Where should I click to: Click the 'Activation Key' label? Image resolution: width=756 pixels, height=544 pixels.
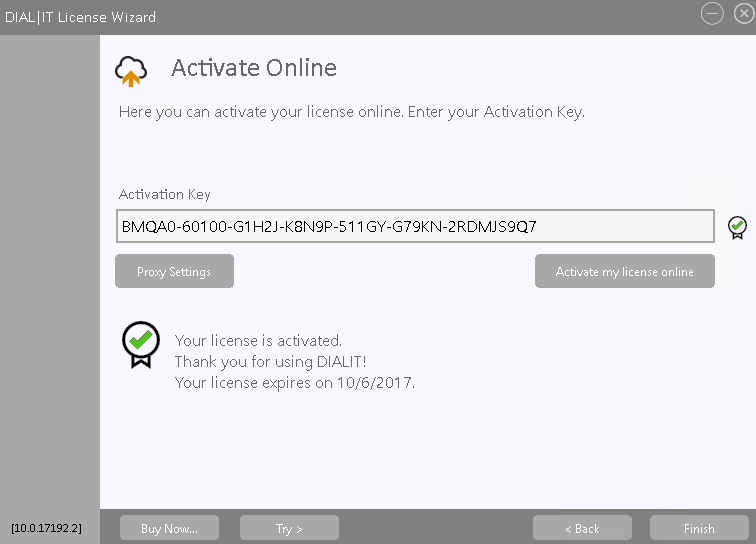(164, 194)
